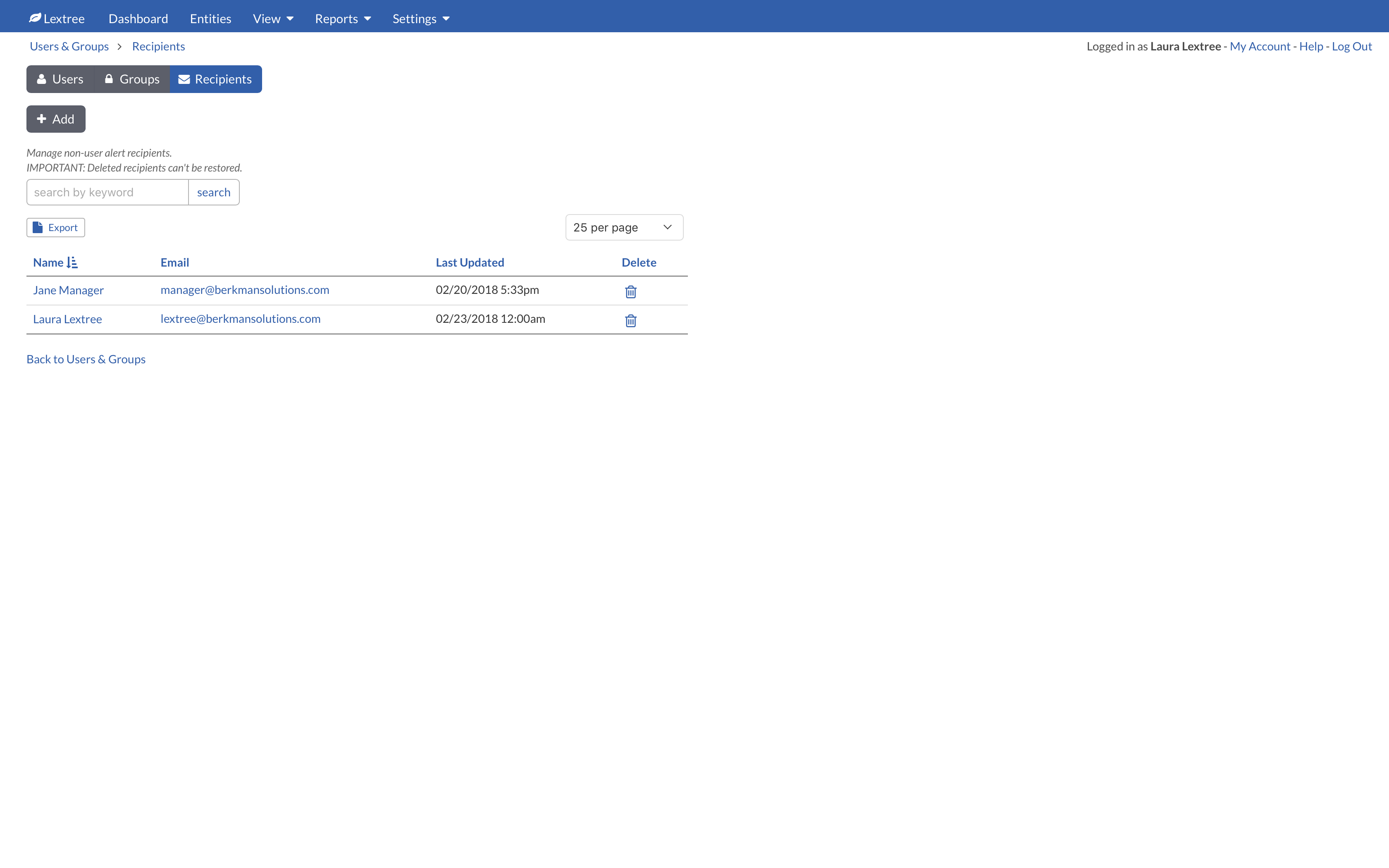Expand the Reports menu
The height and width of the screenshot is (868, 1389).
[343, 18]
